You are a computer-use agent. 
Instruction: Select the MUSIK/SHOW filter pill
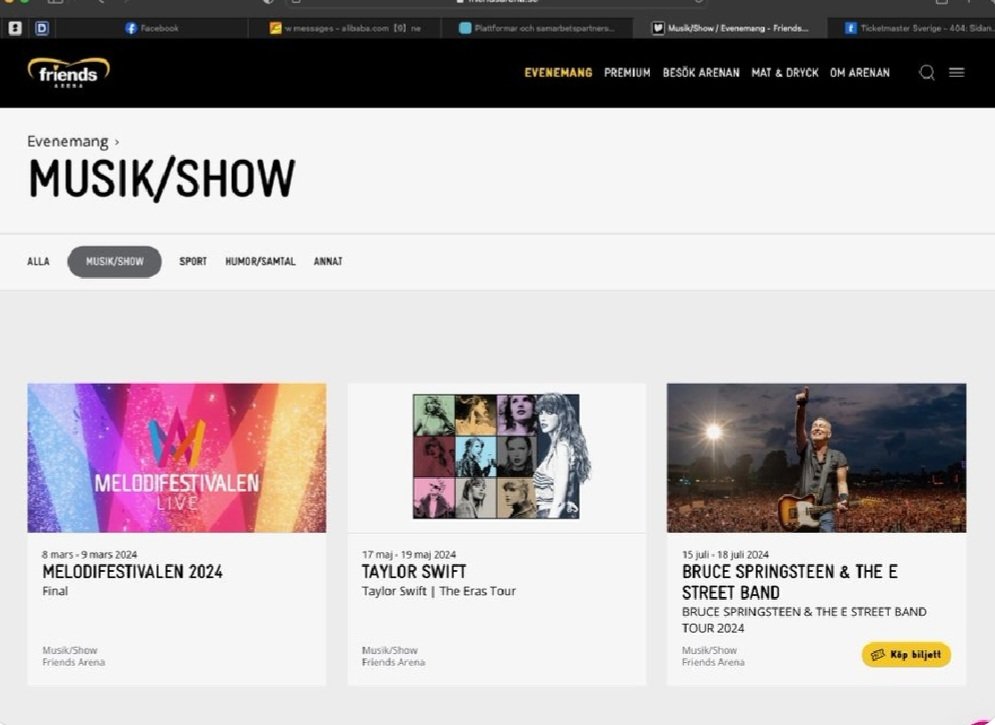(114, 261)
